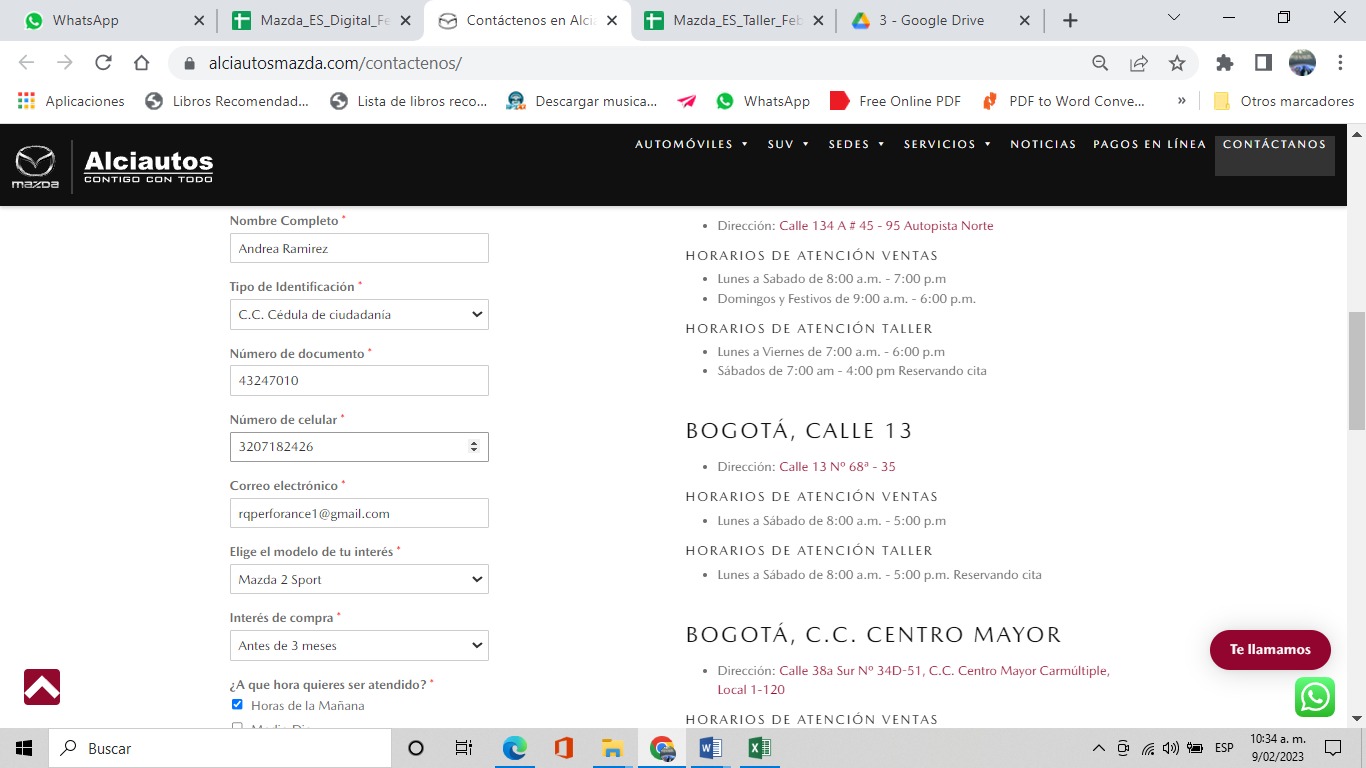Uncheck the Horas de la Mañana checkbox
This screenshot has width=1366, height=768.
[237, 705]
